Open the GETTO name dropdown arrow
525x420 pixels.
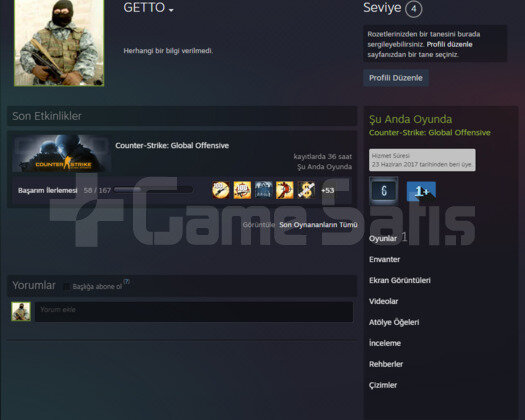click(x=171, y=10)
